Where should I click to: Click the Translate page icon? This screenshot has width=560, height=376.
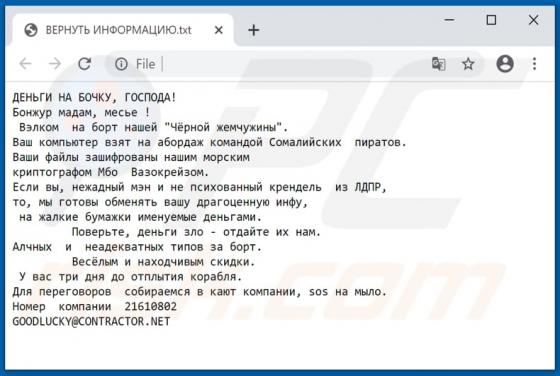pyautogui.click(x=439, y=64)
